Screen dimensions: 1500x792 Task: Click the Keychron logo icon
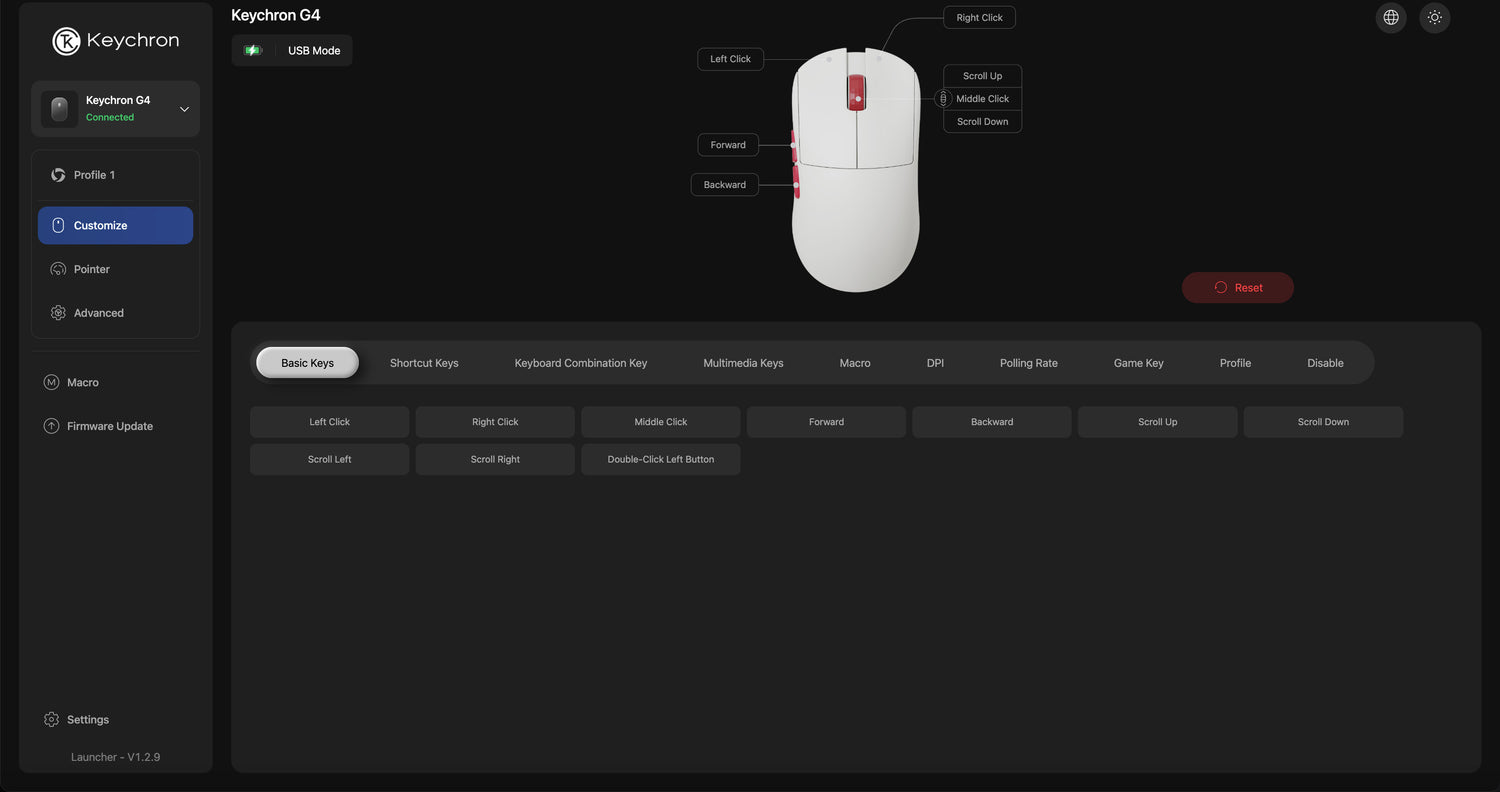pyautogui.click(x=66, y=41)
